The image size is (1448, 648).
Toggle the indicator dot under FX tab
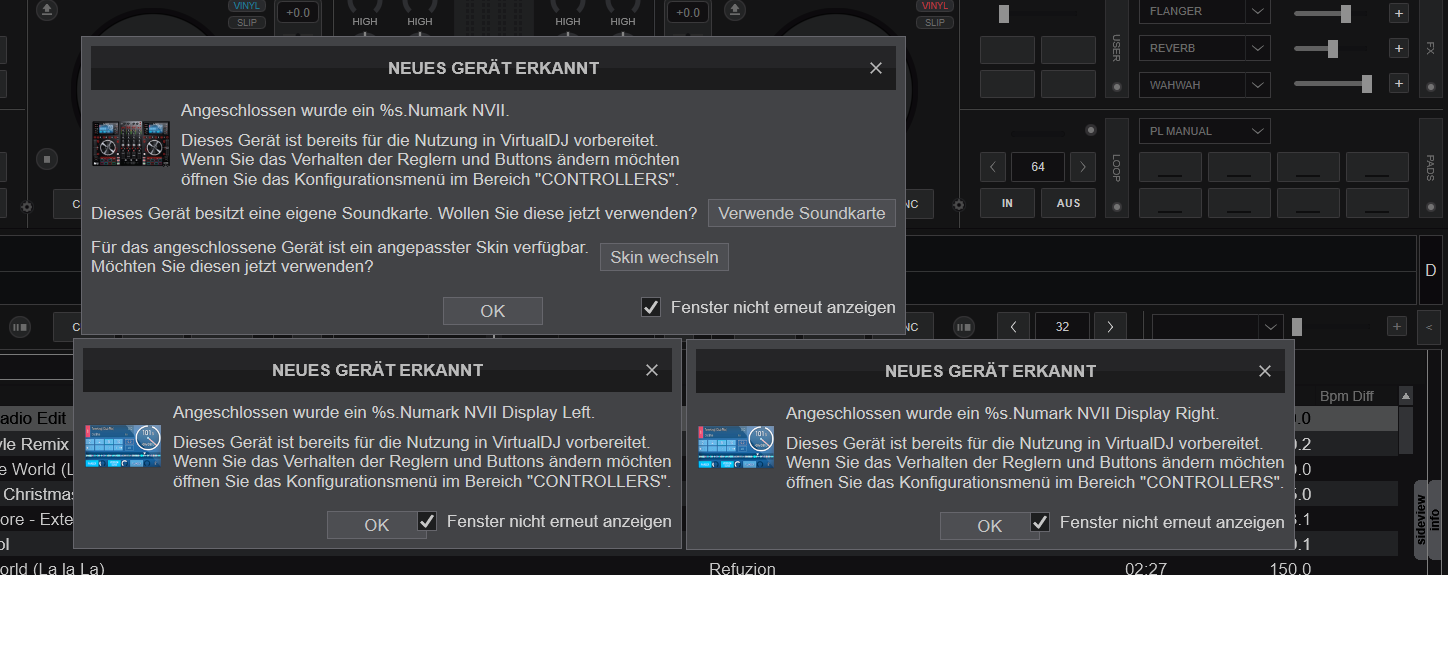[x=1429, y=87]
